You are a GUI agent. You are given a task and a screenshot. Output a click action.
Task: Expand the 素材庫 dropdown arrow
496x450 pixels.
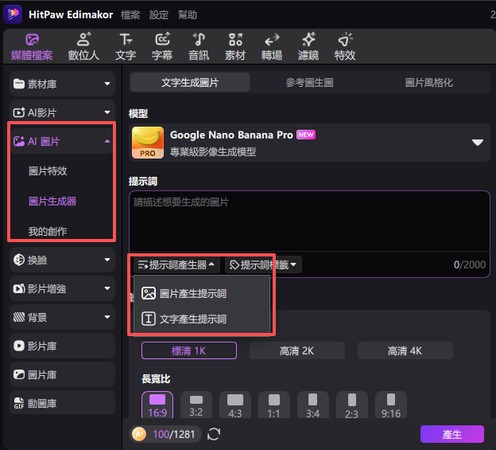[107, 83]
